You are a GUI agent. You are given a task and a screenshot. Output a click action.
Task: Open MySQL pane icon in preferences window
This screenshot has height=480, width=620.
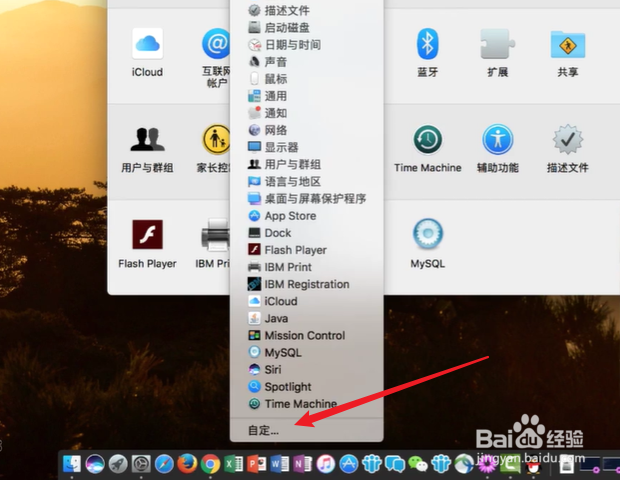(427, 234)
